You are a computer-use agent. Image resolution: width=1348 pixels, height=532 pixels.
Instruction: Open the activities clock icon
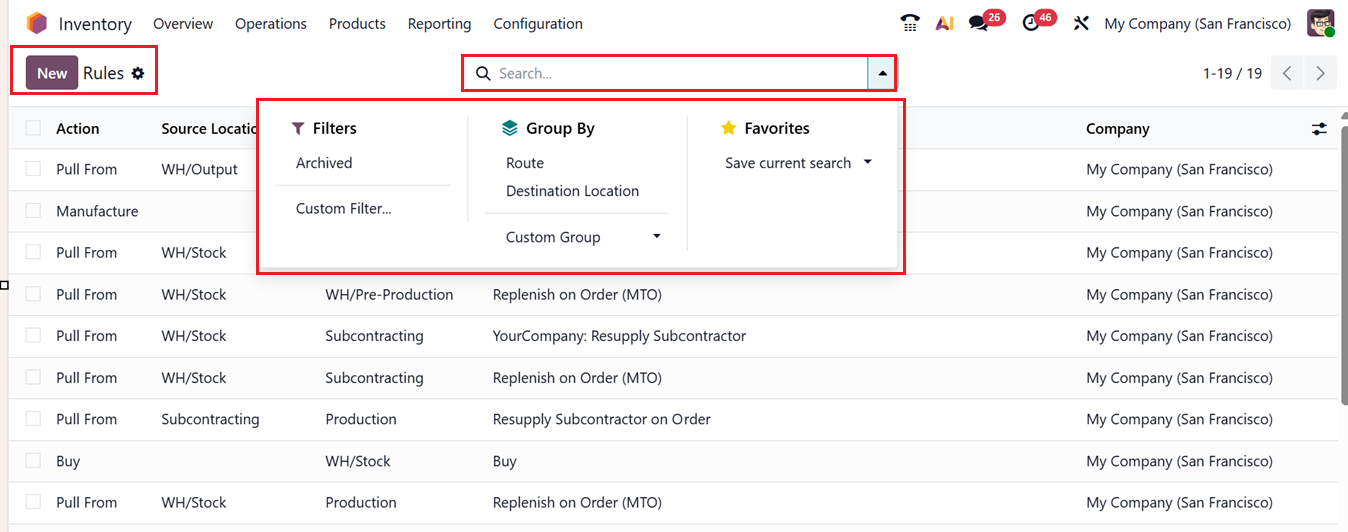pyautogui.click(x=1031, y=23)
